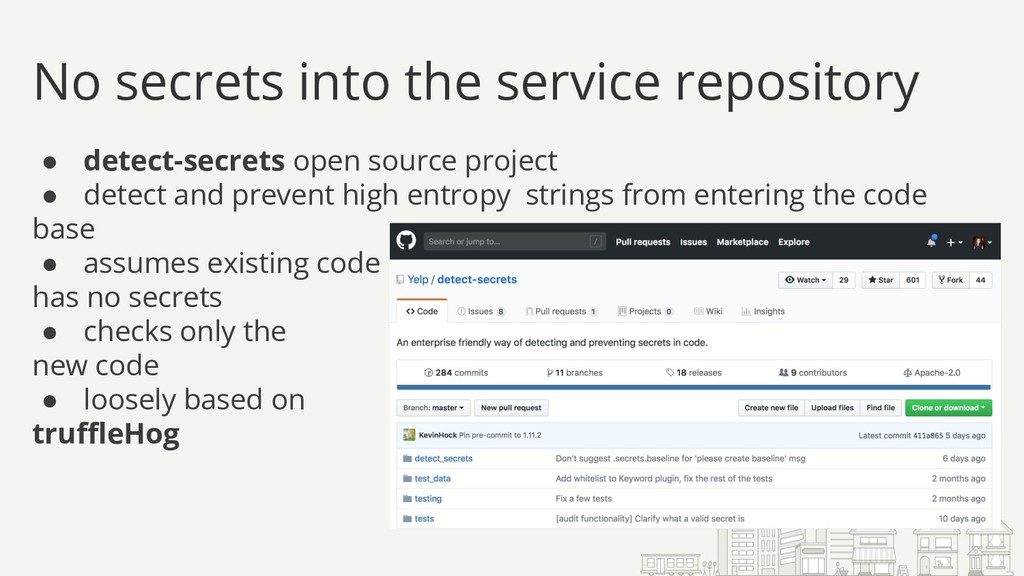Go to Marketplace in top navigation
The height and width of the screenshot is (576, 1024).
742,242
